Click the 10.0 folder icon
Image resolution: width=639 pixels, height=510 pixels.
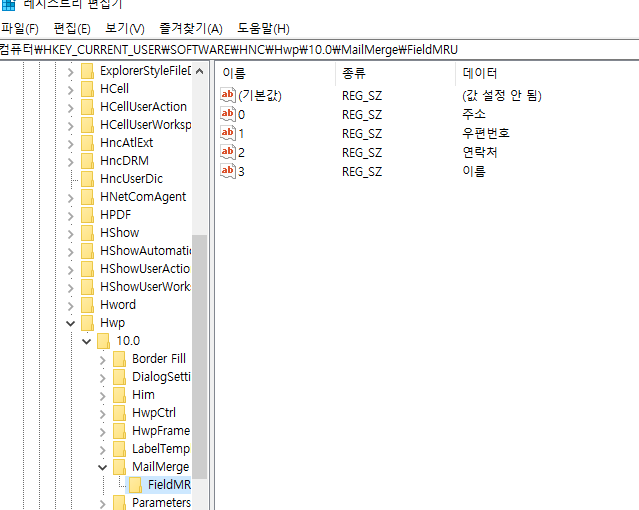(104, 341)
